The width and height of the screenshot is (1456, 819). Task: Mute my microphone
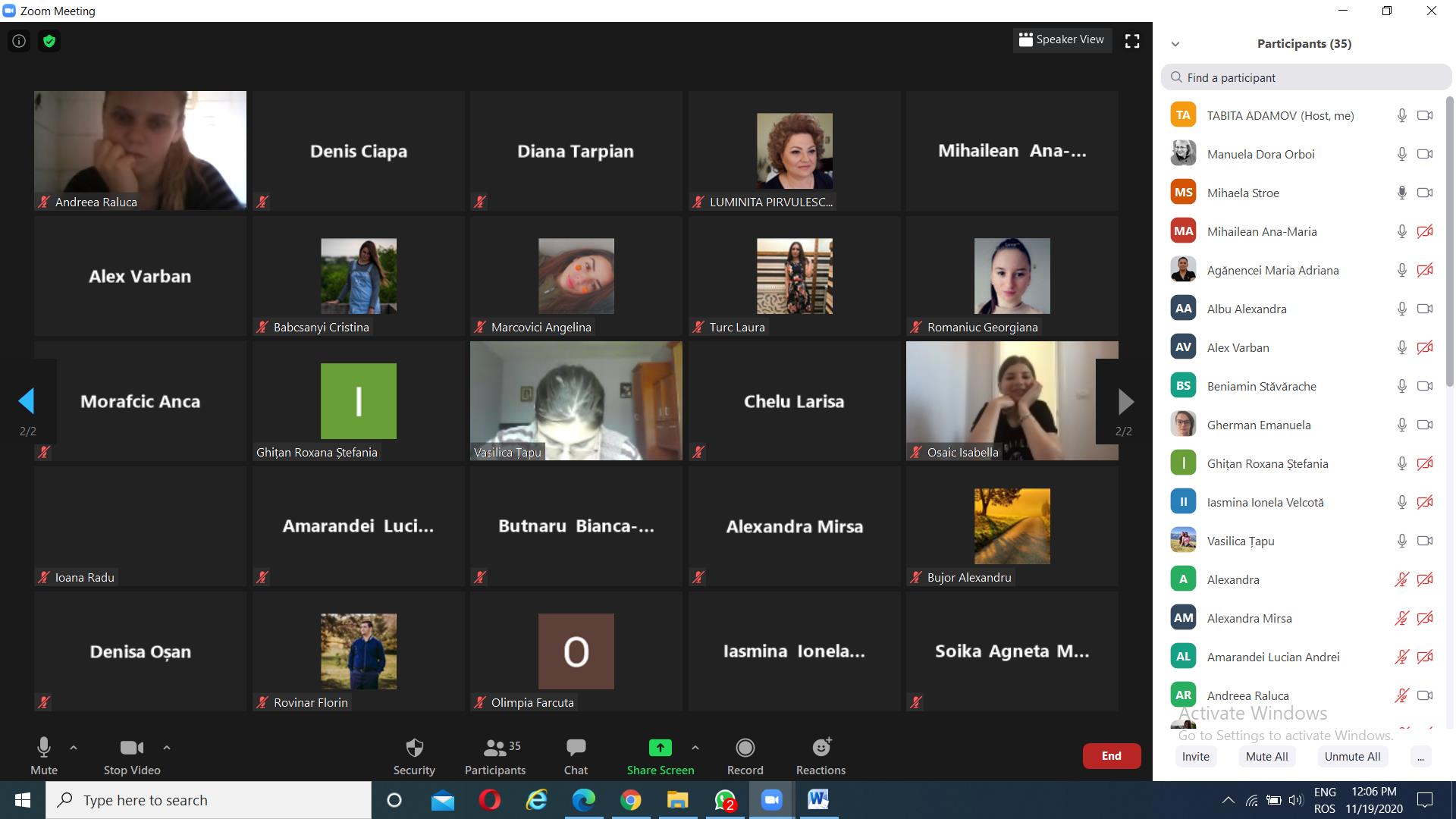pos(44,756)
